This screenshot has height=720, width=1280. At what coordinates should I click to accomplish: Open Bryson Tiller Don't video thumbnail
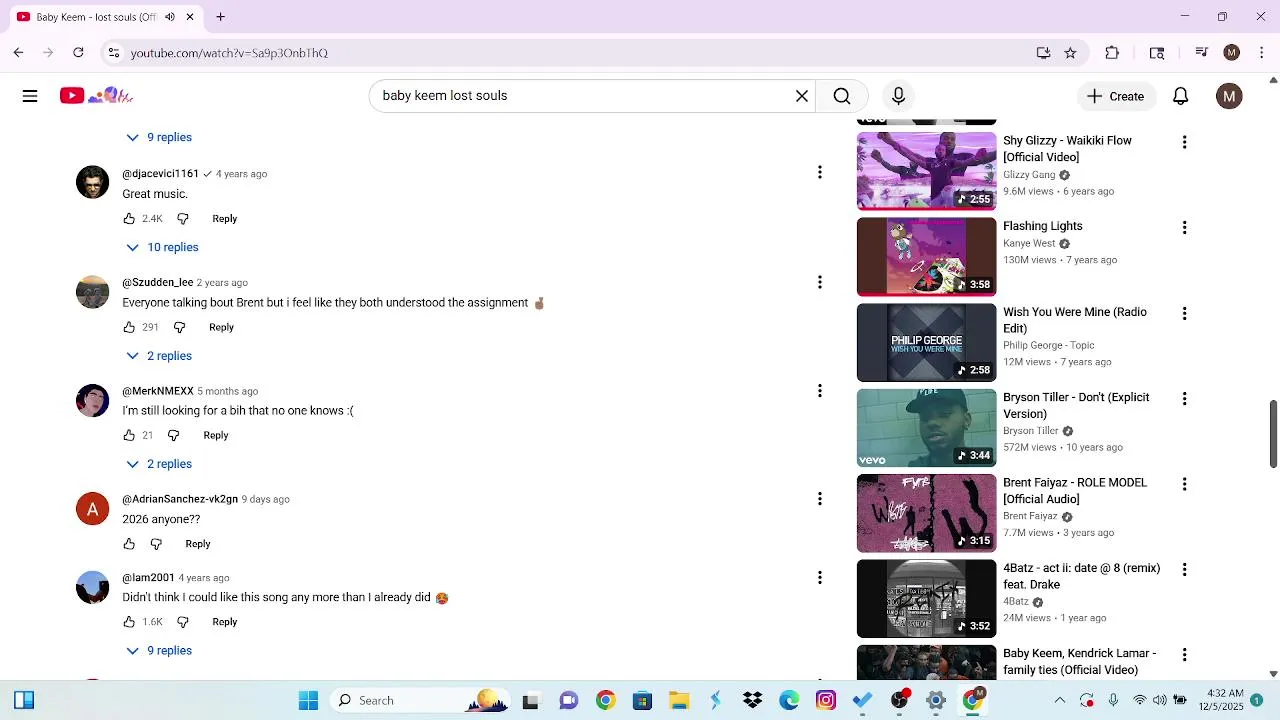[927, 428]
